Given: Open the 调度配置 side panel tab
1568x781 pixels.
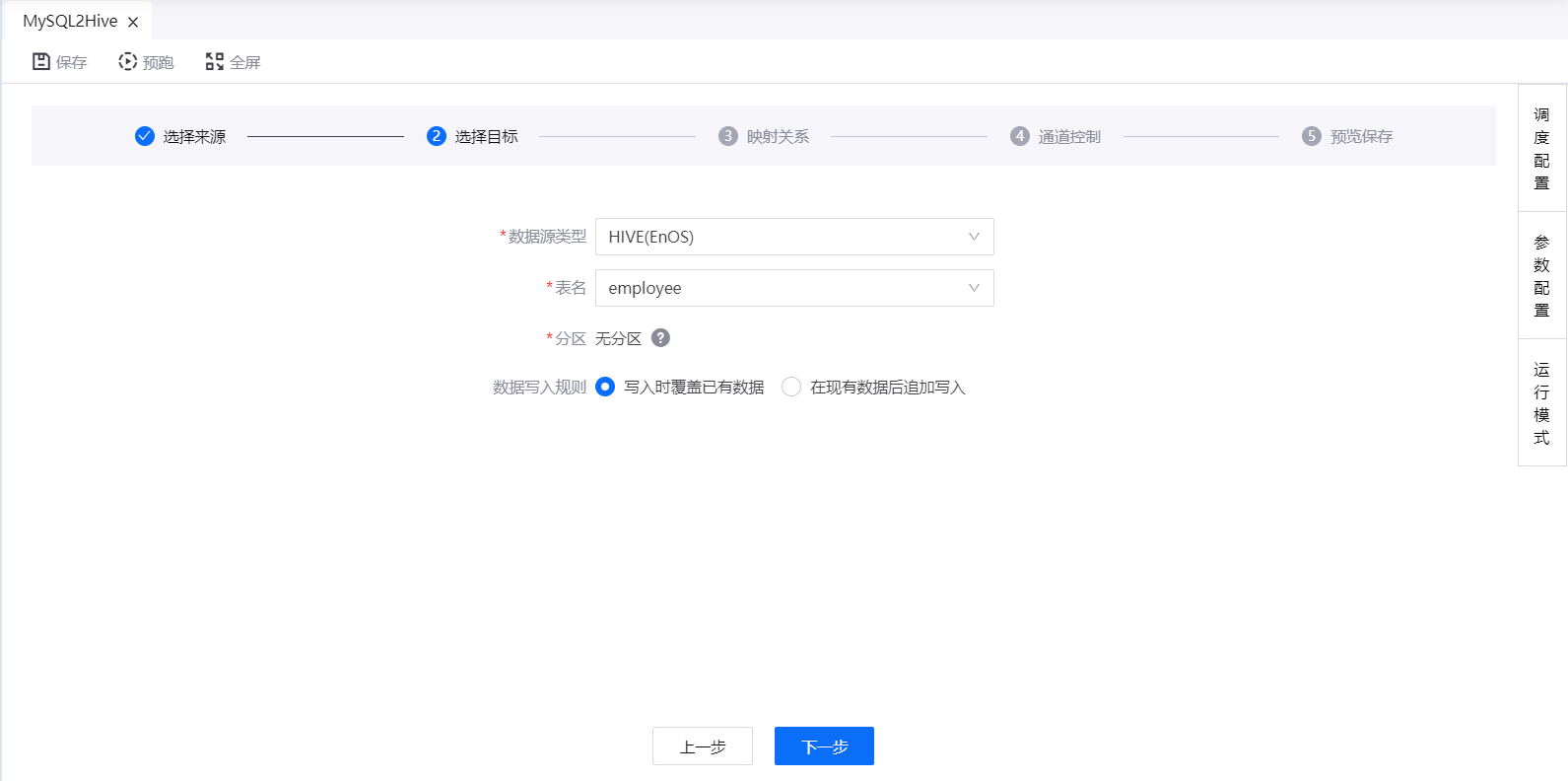Looking at the screenshot, I should click(x=1542, y=149).
